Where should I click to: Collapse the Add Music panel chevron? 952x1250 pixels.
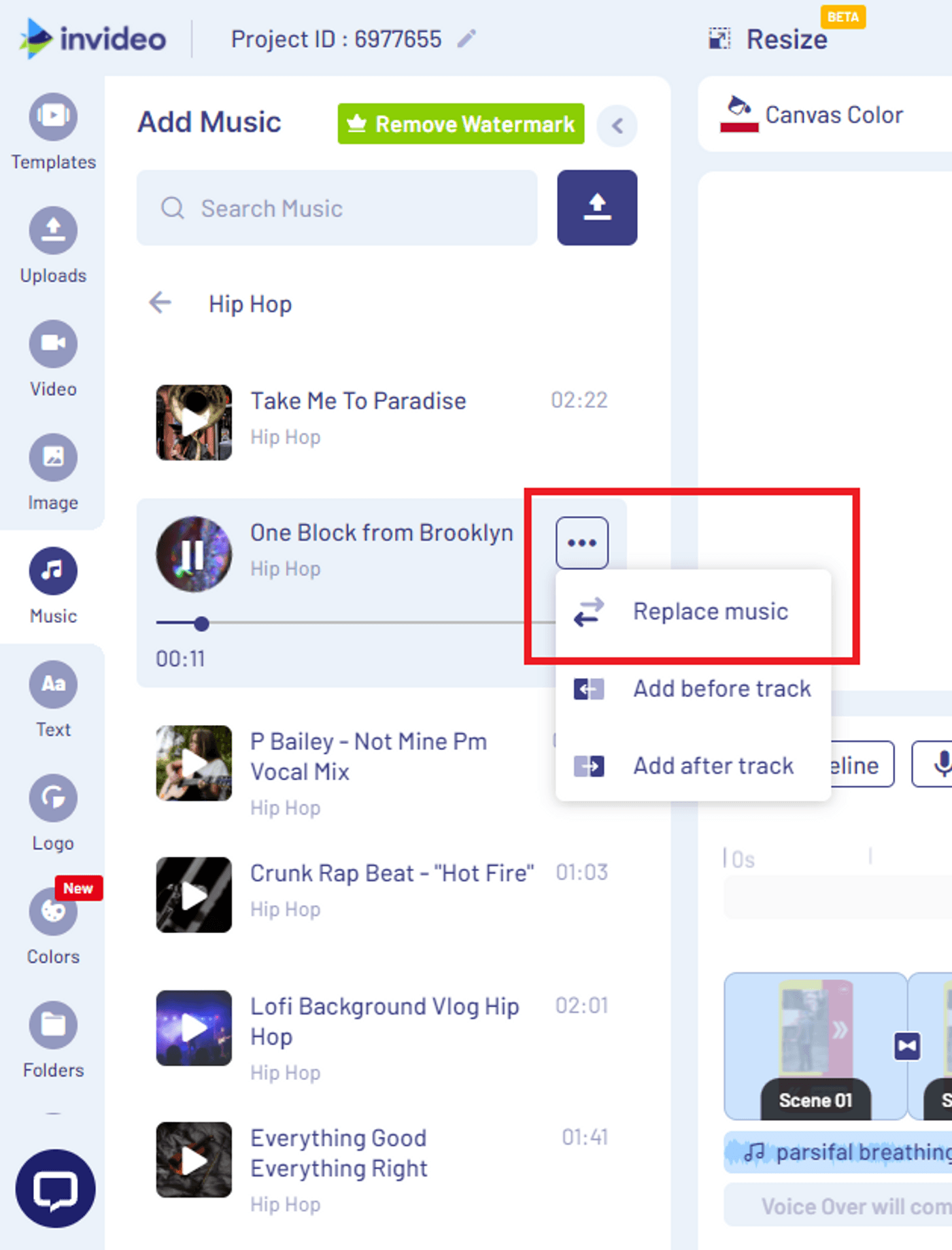point(617,125)
